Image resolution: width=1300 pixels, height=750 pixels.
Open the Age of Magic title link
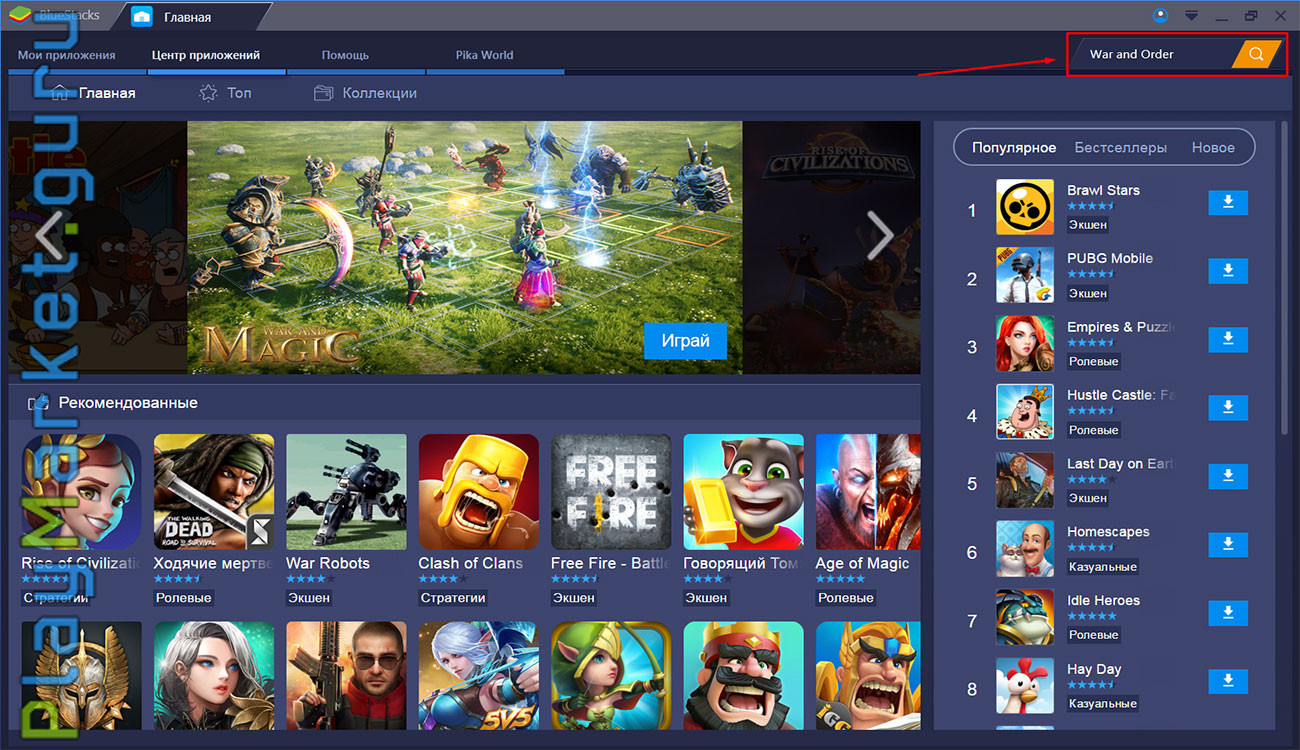click(862, 563)
